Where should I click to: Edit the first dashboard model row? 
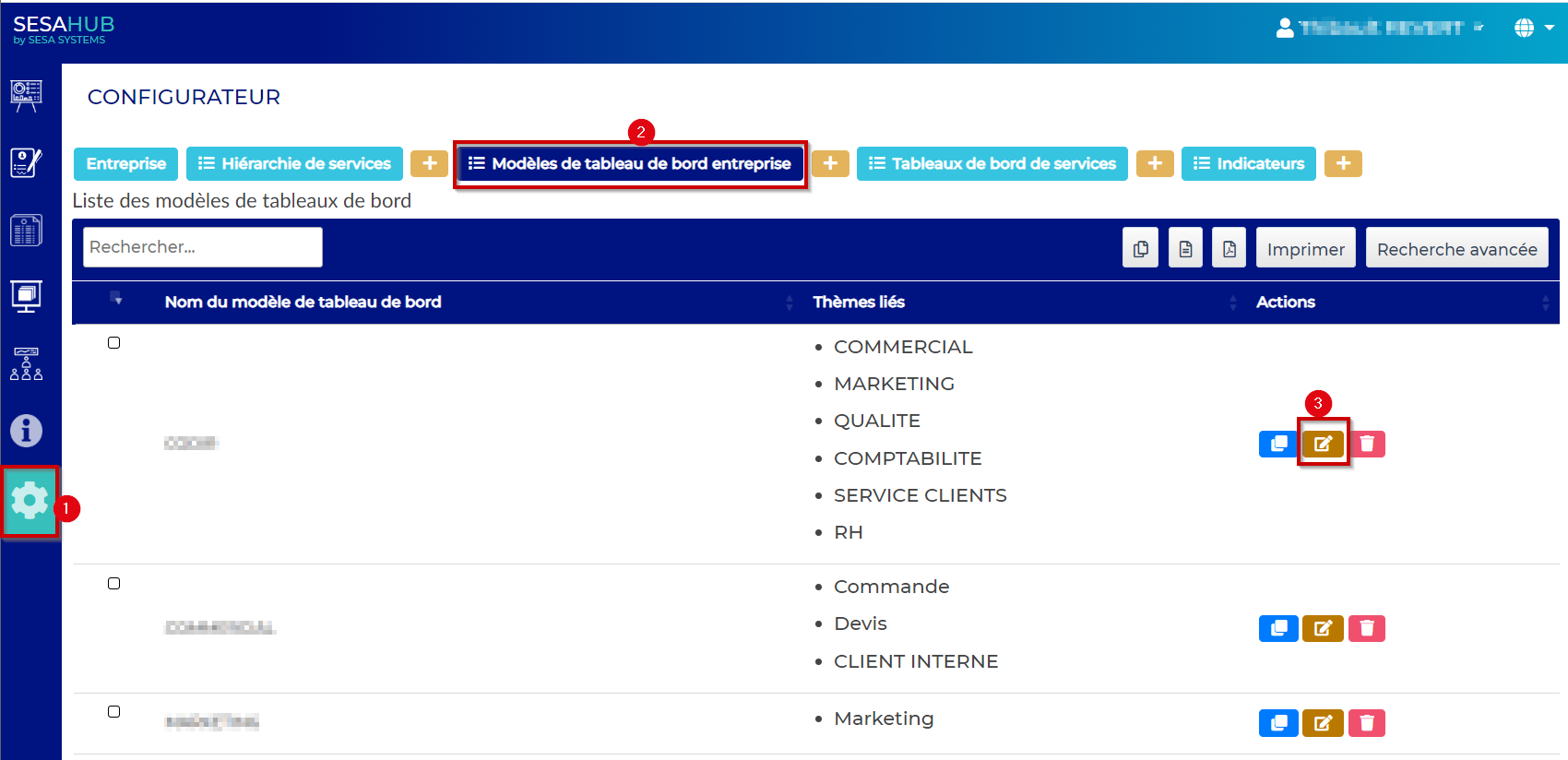[x=1323, y=444]
